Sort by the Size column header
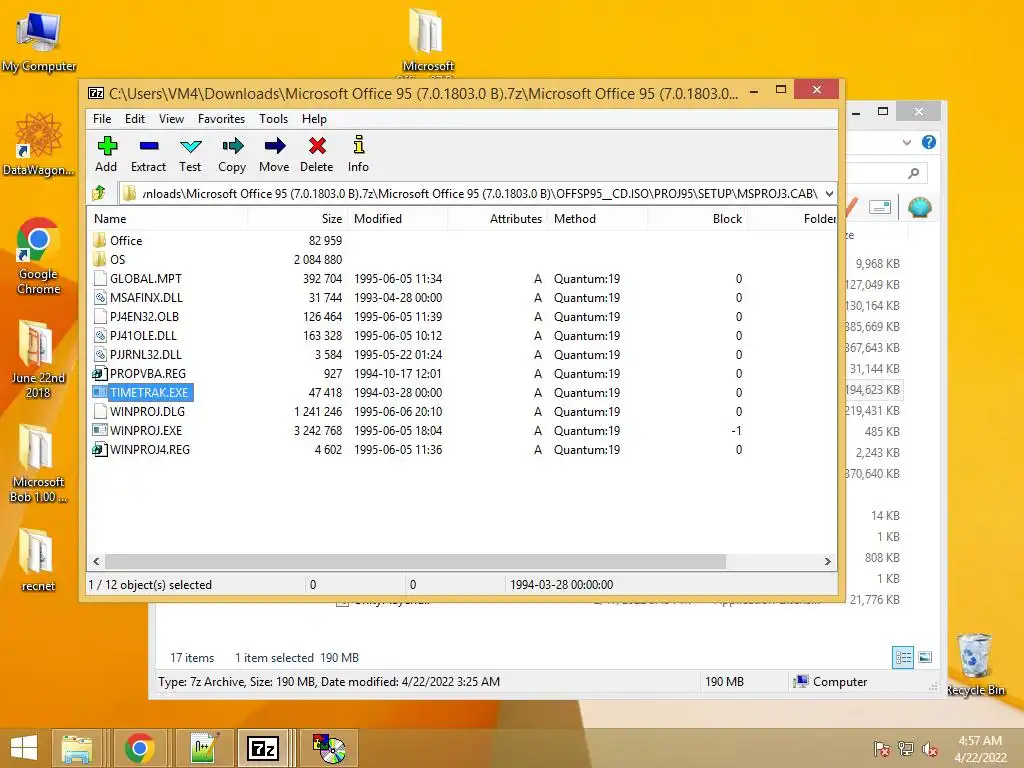Screen dimensions: 1024x768 tap(298, 219)
